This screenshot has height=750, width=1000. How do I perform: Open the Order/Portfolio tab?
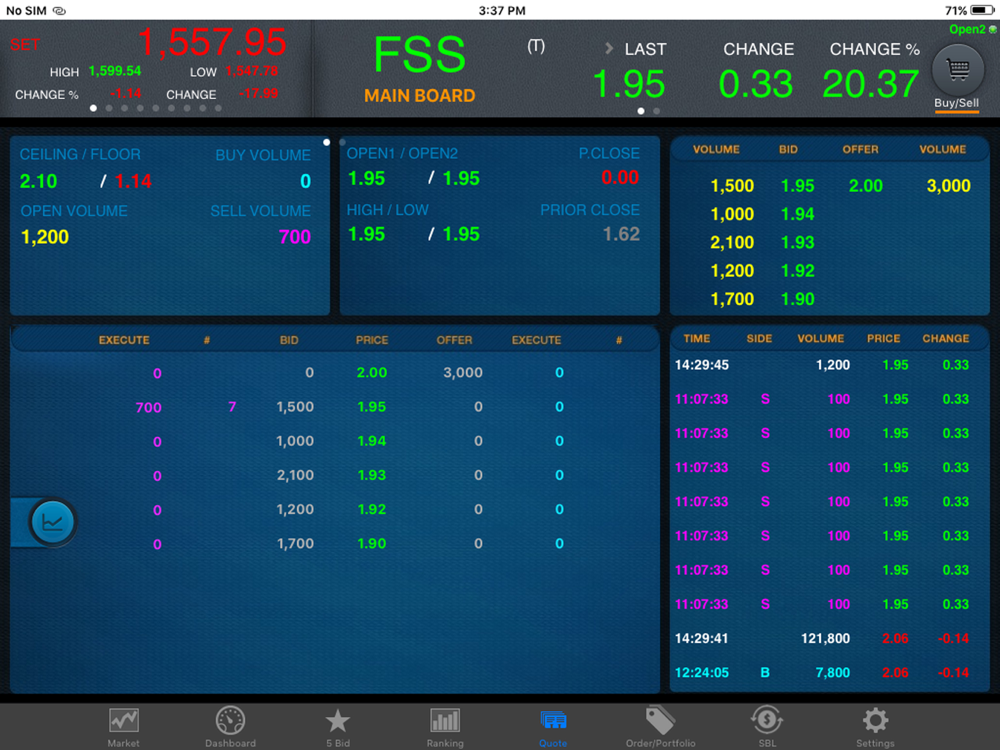[661, 728]
